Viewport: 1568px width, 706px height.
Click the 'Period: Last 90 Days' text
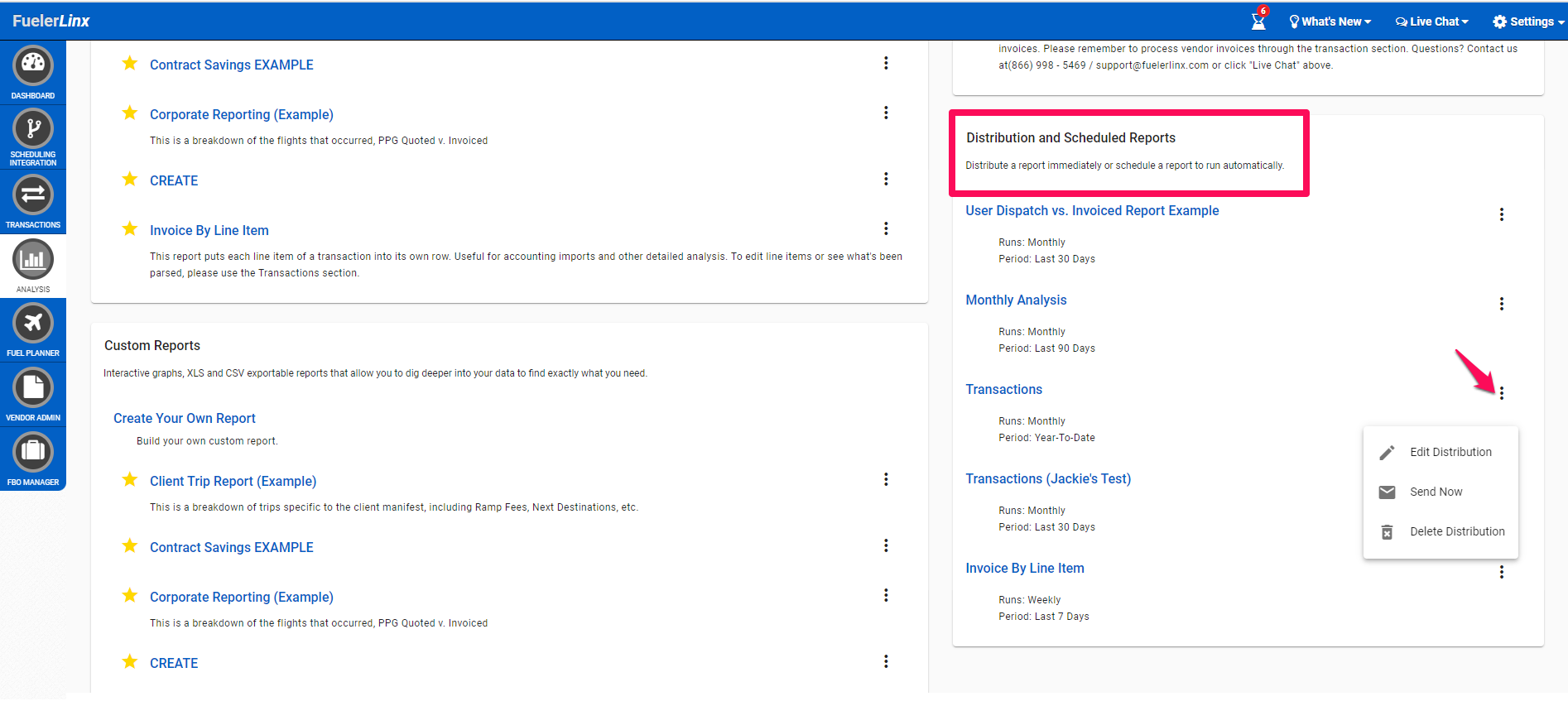pos(1046,348)
